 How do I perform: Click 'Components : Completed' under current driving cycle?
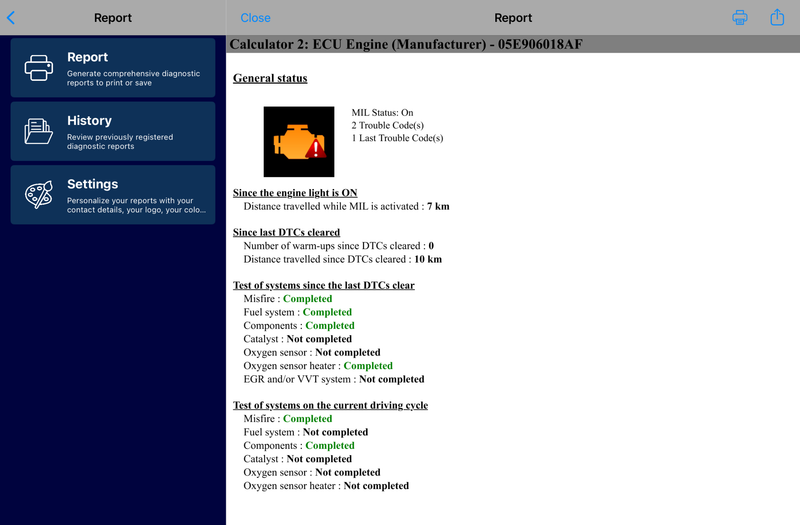click(299, 445)
